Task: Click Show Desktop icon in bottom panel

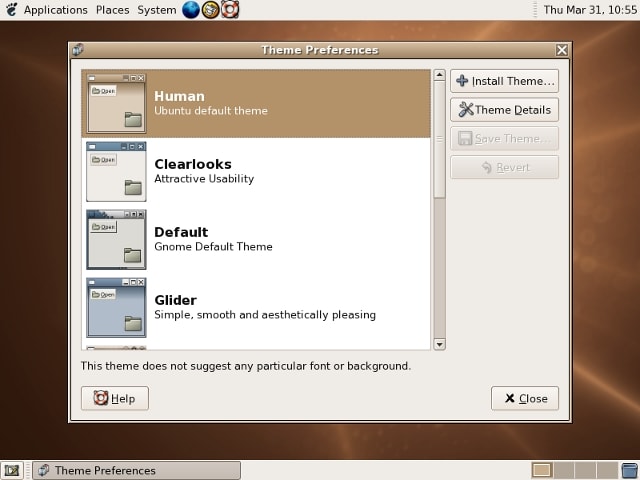Action: point(11,471)
